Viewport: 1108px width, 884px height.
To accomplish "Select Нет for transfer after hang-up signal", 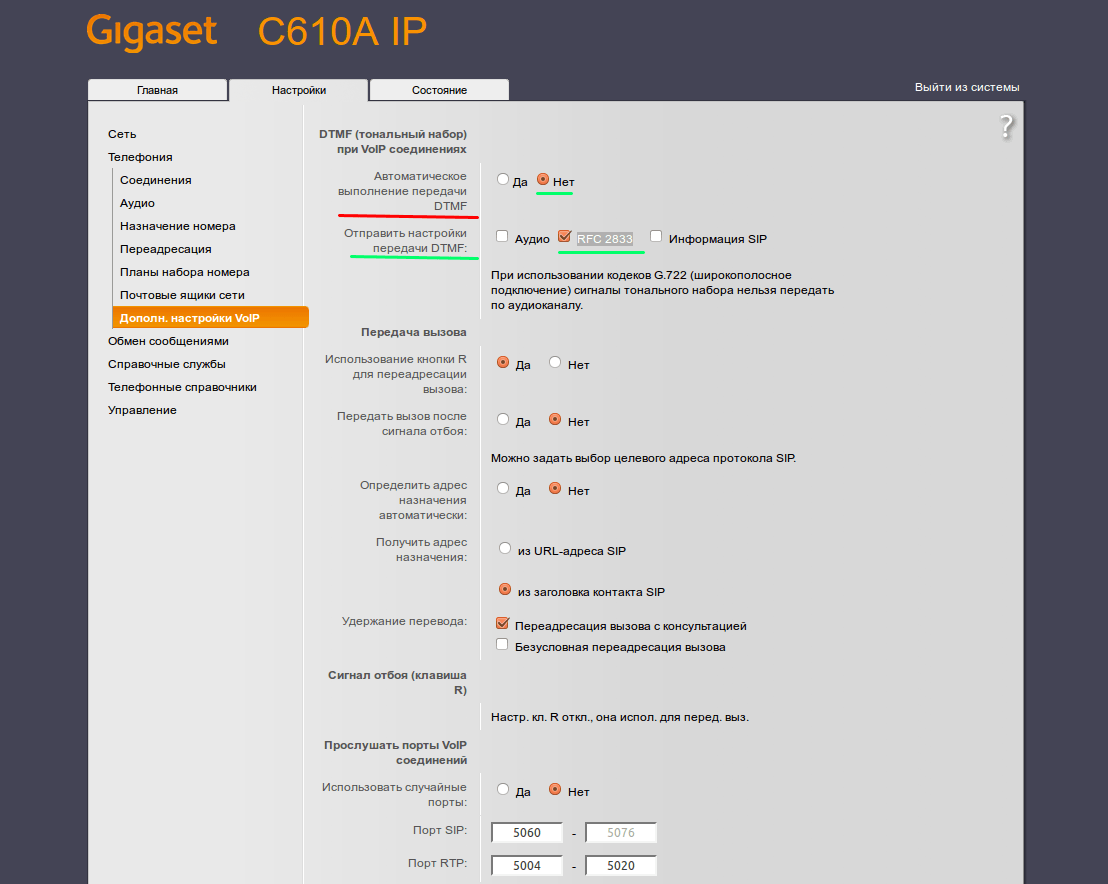I will [x=555, y=420].
